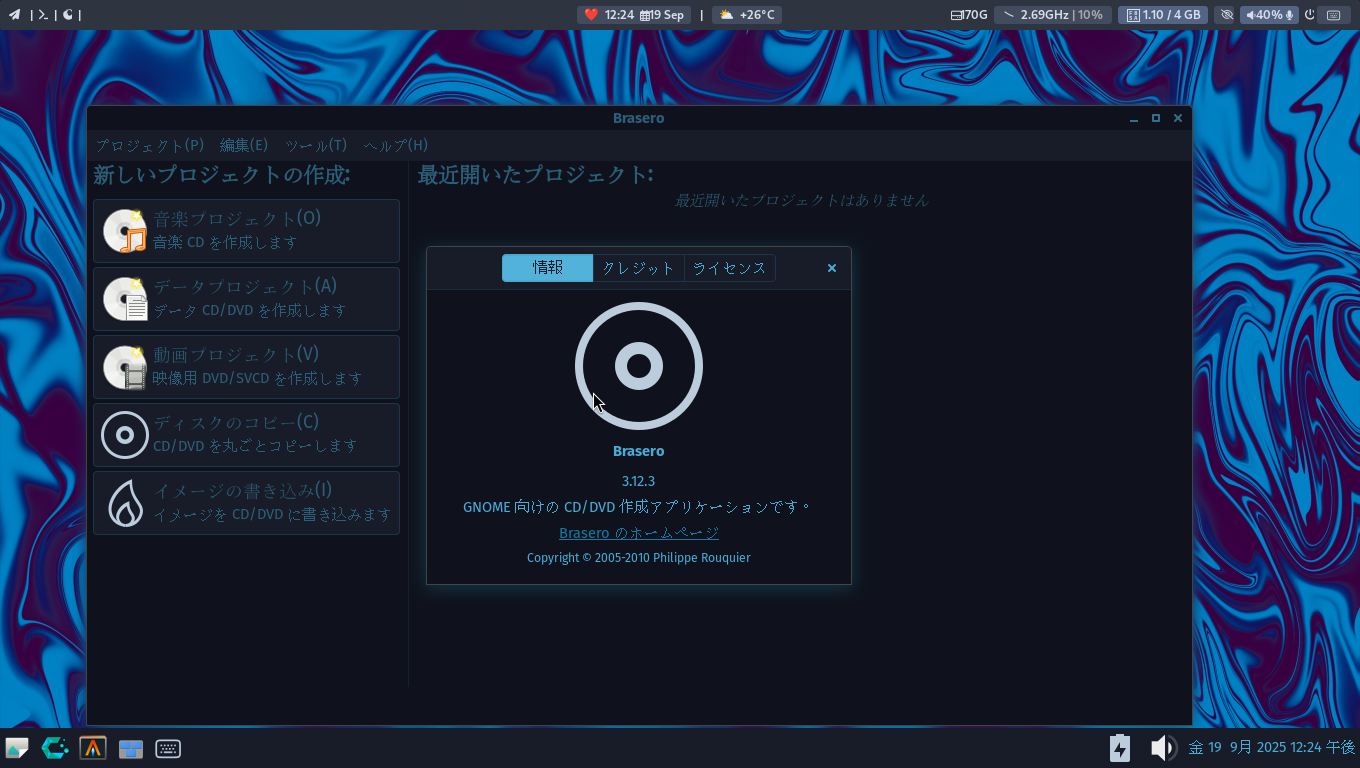This screenshot has width=1360, height=768.
Task: Open the teal hexagon app in taskbar
Action: (55, 748)
